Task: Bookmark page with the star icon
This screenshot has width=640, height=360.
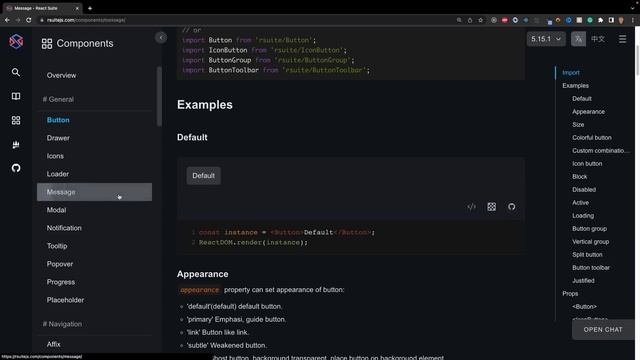Action: pyautogui.click(x=480, y=20)
